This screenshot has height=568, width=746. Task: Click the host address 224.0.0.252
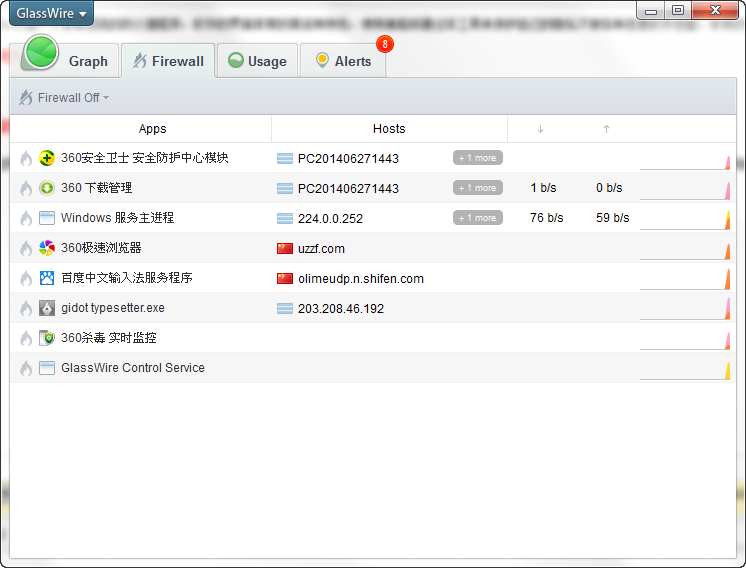point(330,219)
